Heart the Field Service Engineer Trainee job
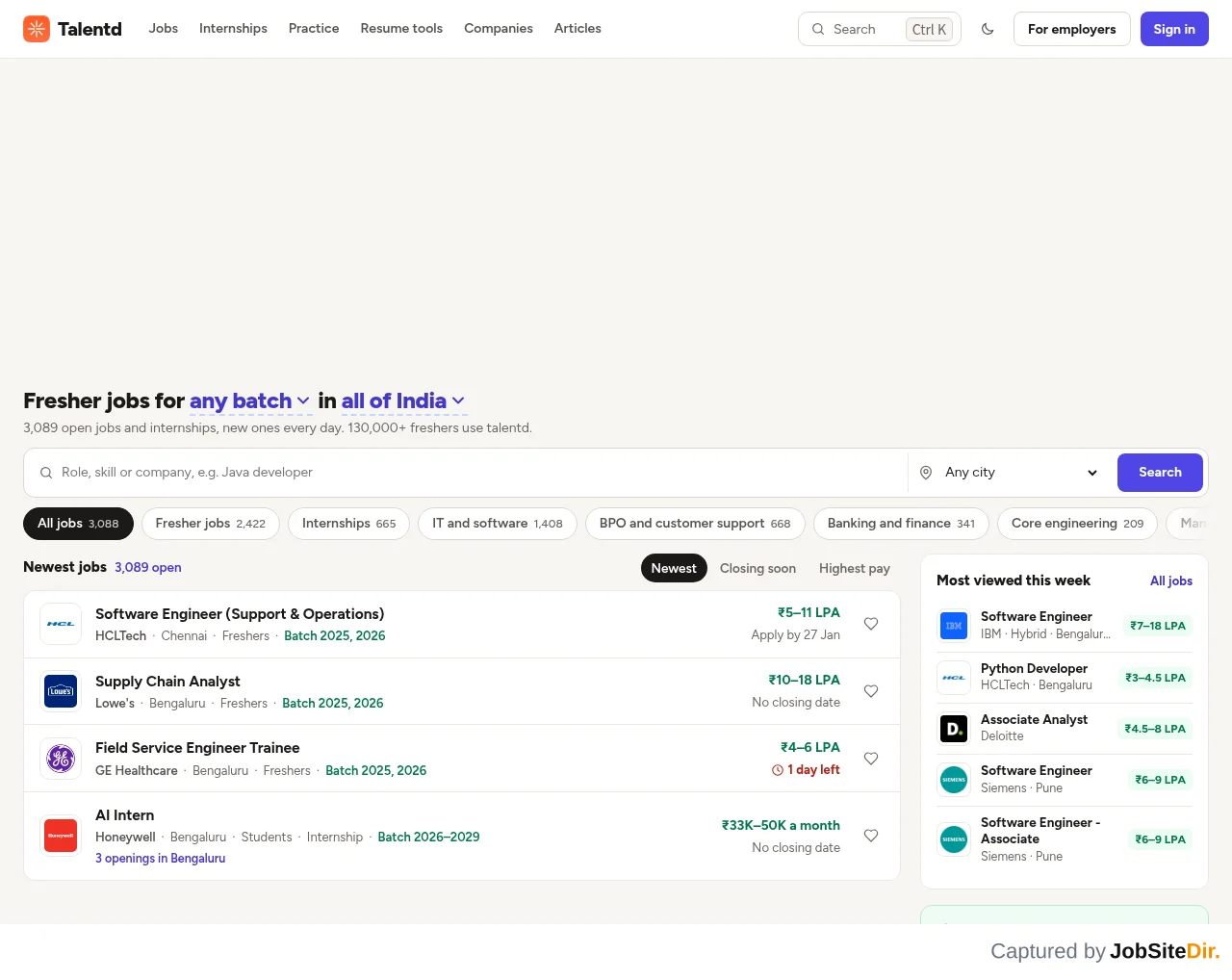This screenshot has width=1232, height=980. (x=871, y=759)
